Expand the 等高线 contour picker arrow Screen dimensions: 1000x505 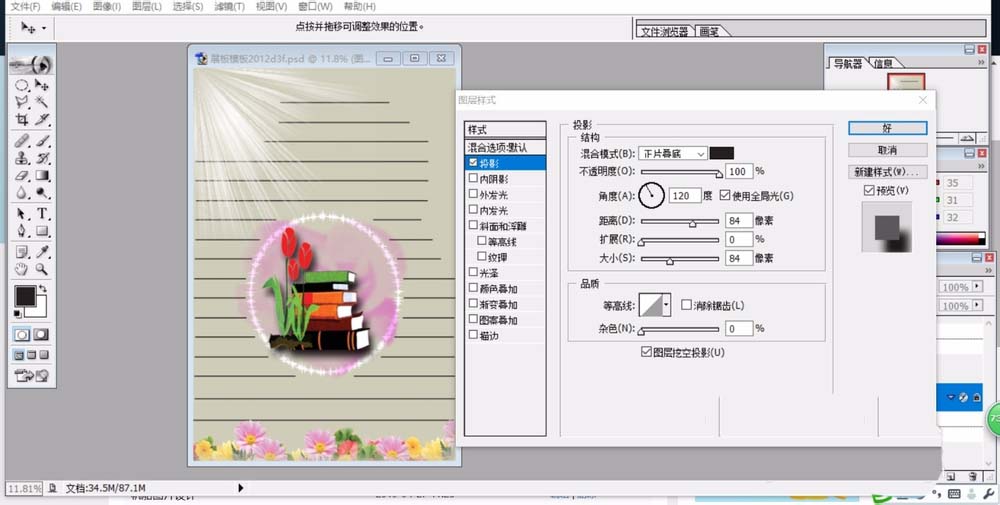coord(666,304)
